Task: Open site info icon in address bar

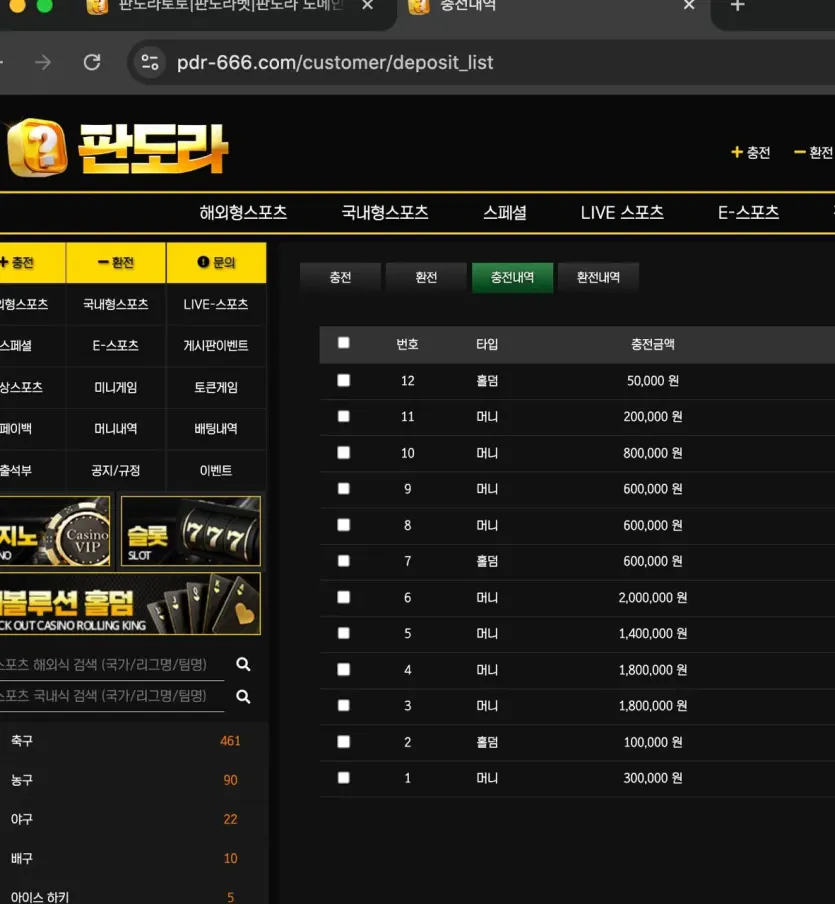Action: point(150,62)
